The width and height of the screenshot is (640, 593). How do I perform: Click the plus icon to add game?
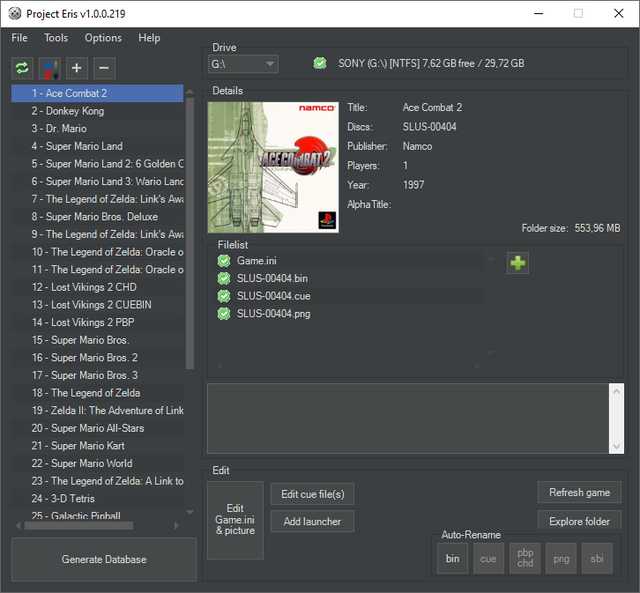77,68
